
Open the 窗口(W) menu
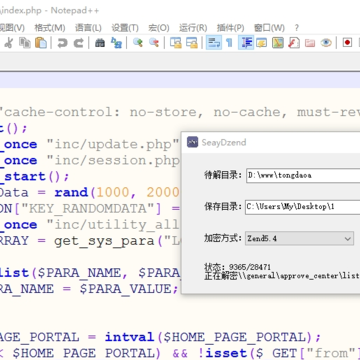click(269, 28)
